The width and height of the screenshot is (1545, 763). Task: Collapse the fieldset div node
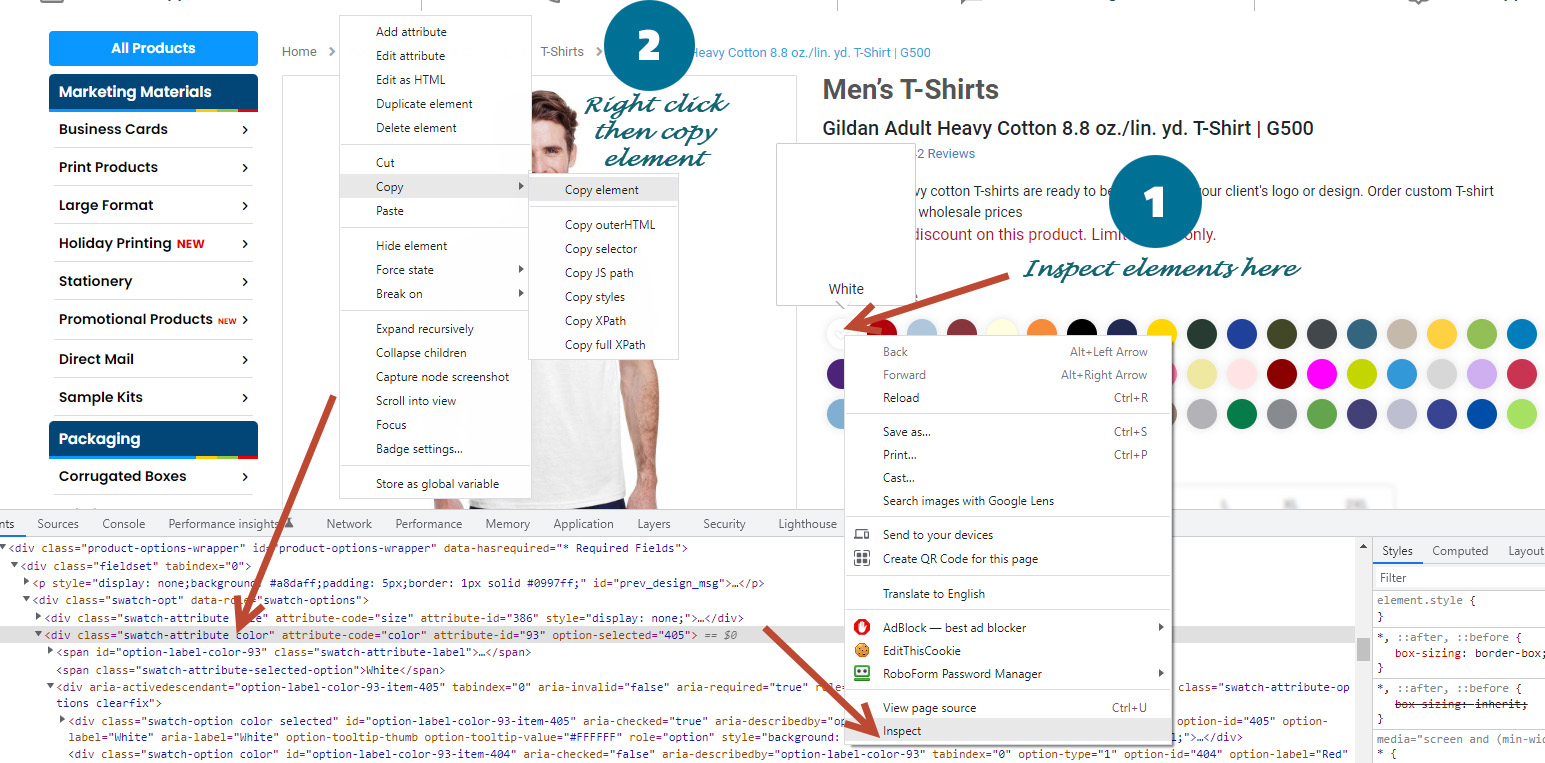click(15, 566)
